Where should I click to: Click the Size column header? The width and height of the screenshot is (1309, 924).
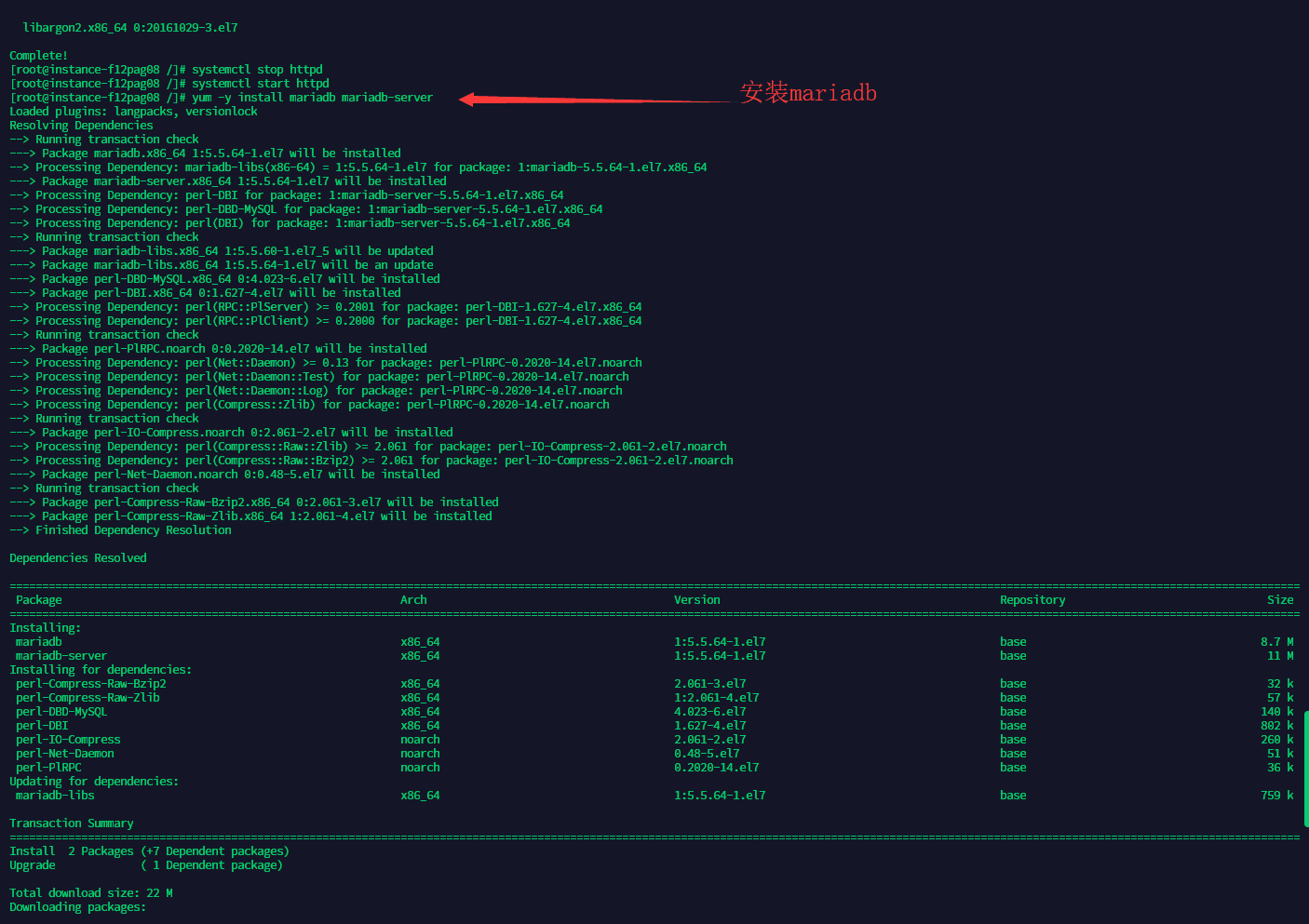tap(1280, 599)
